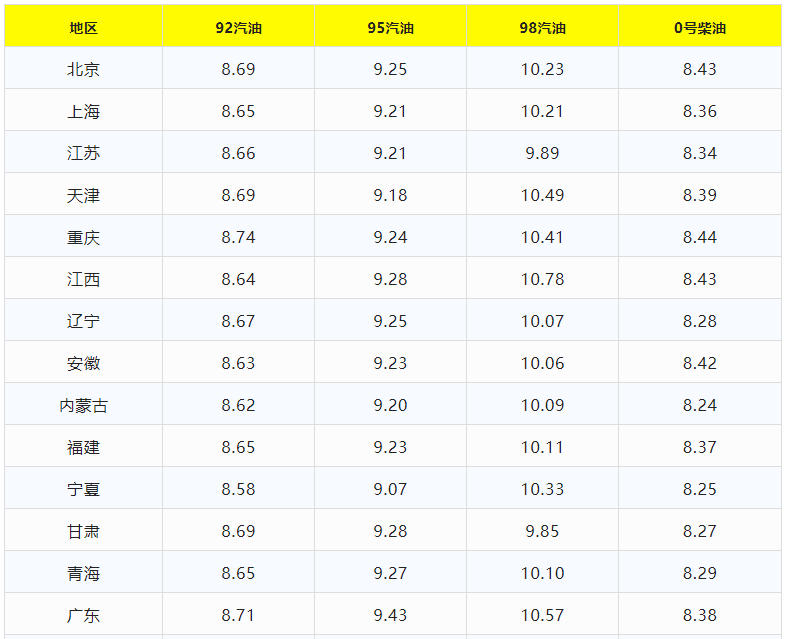The width and height of the screenshot is (786, 639).
Task: Select the 0号柴油 header cell
Action: click(x=699, y=28)
